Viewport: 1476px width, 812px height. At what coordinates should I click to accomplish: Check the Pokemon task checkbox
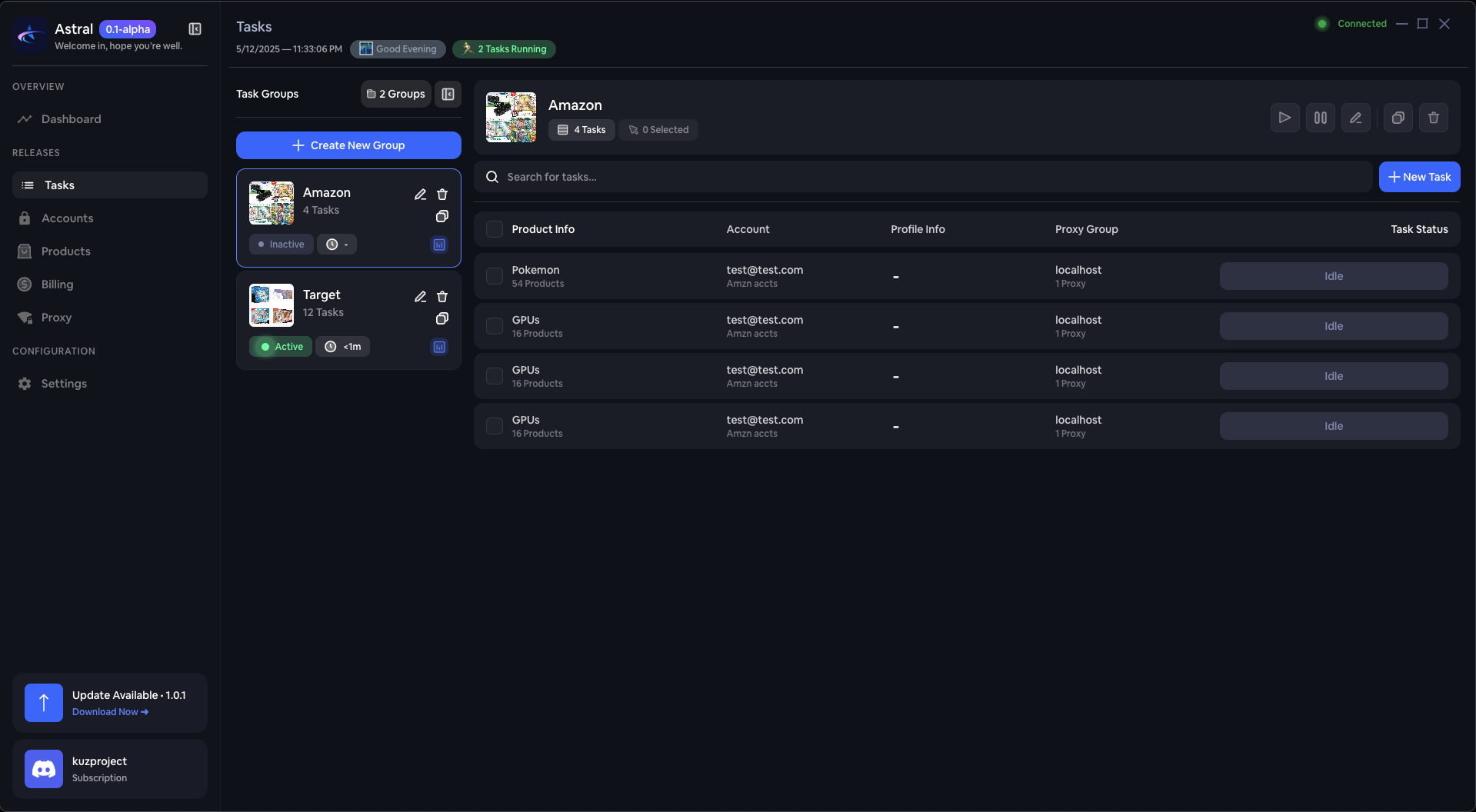(x=495, y=276)
